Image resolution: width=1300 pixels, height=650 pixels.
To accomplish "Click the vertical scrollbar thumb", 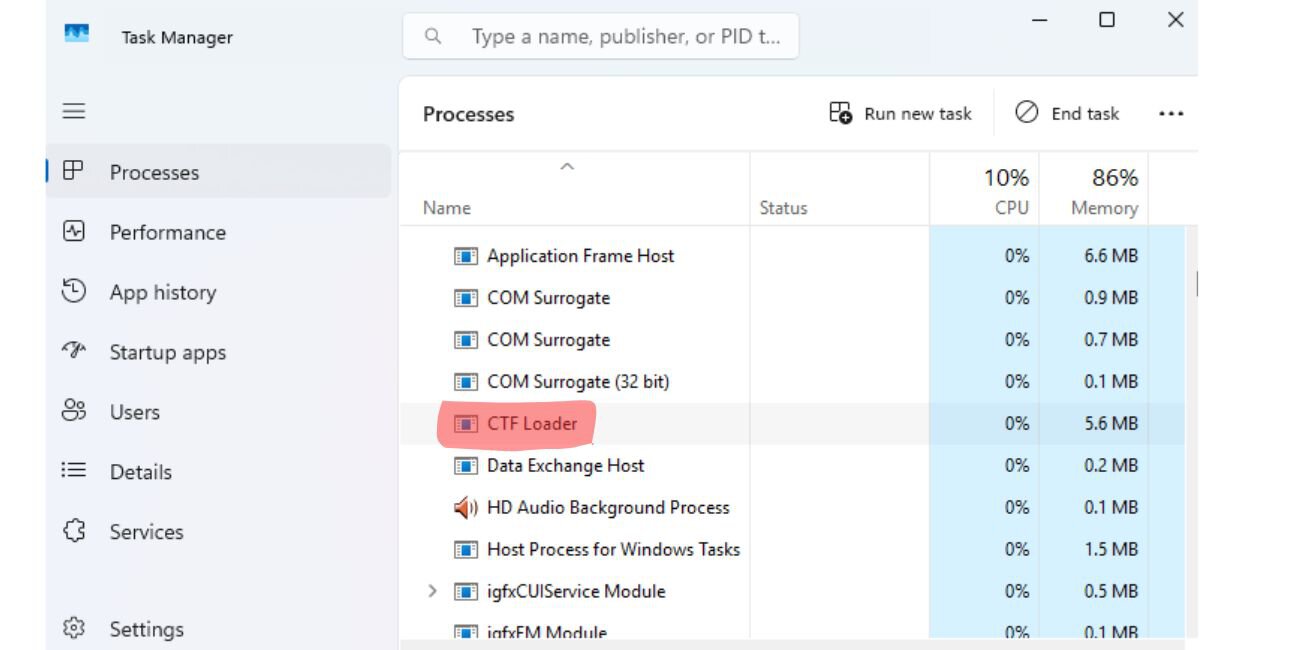I will click(1196, 284).
